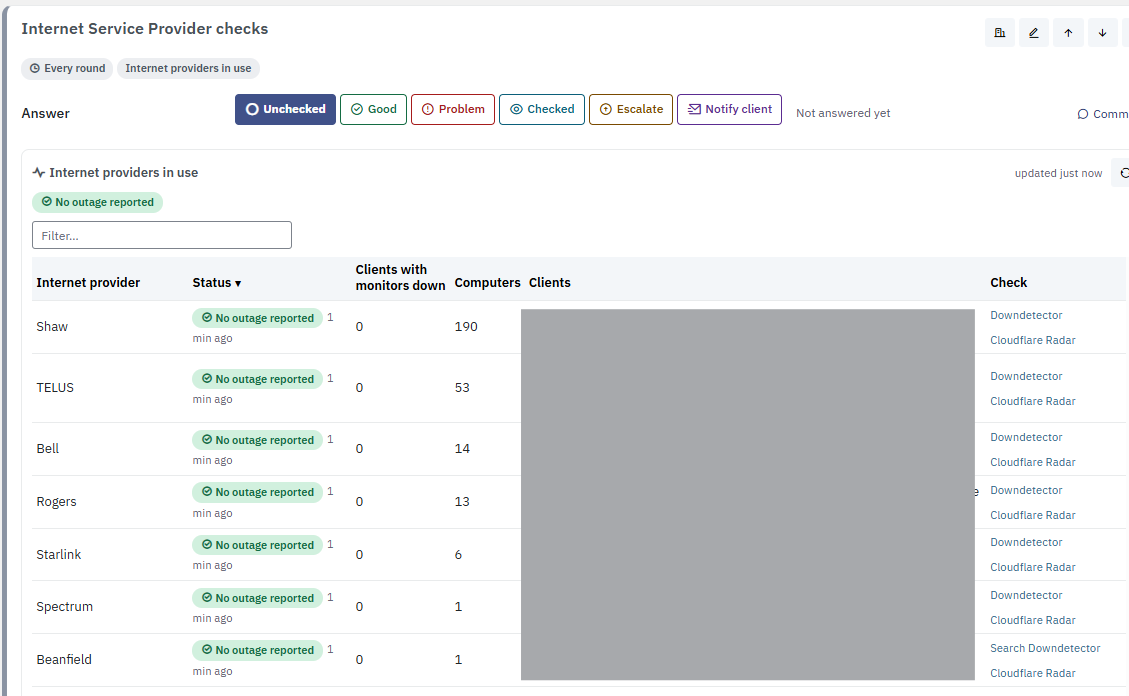Open Cloudflare Radar link for Rogers
1129x696 pixels.
click(1033, 515)
